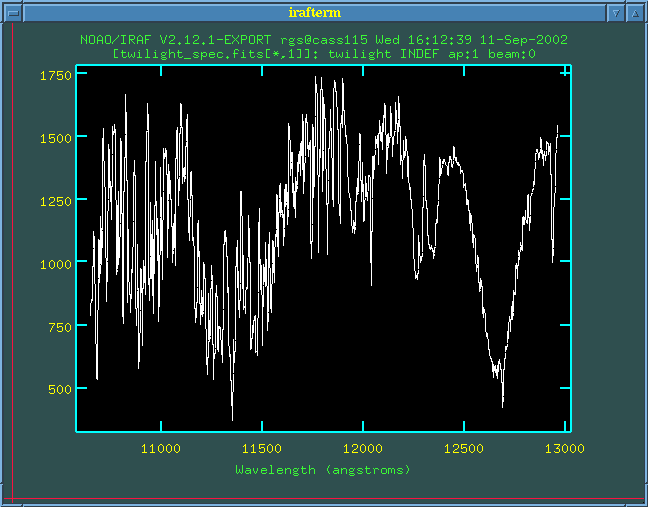
Task: Click the 11500 wavelength tick label
Action: coord(262,448)
